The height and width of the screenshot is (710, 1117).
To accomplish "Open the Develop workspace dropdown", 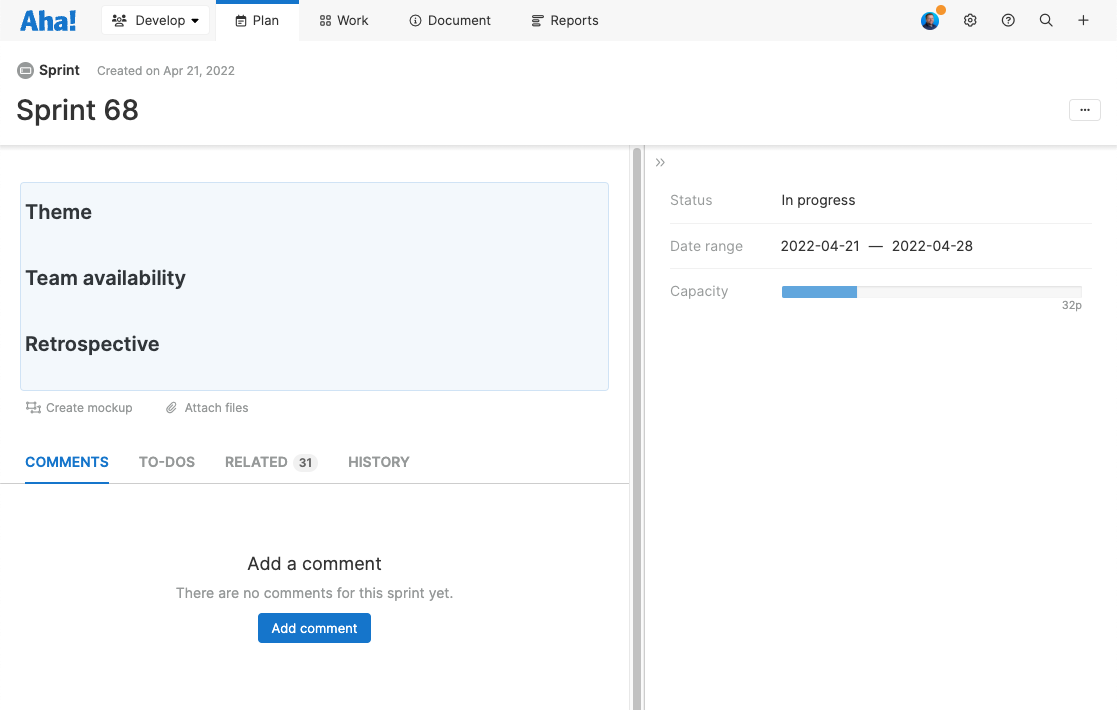I will pos(156,20).
